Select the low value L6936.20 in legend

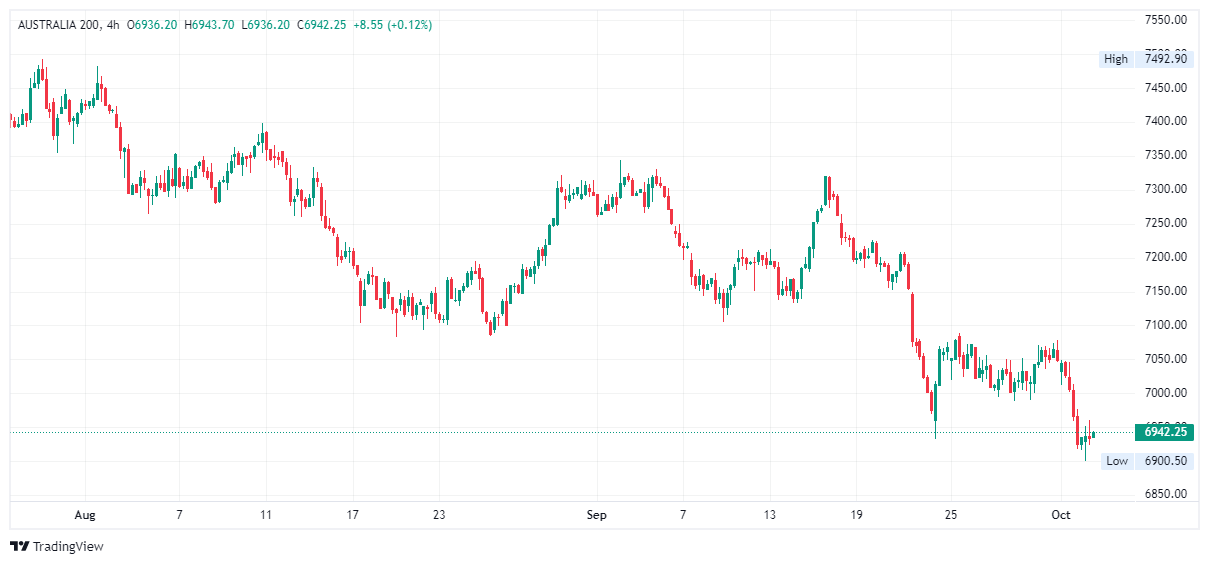click(x=266, y=25)
